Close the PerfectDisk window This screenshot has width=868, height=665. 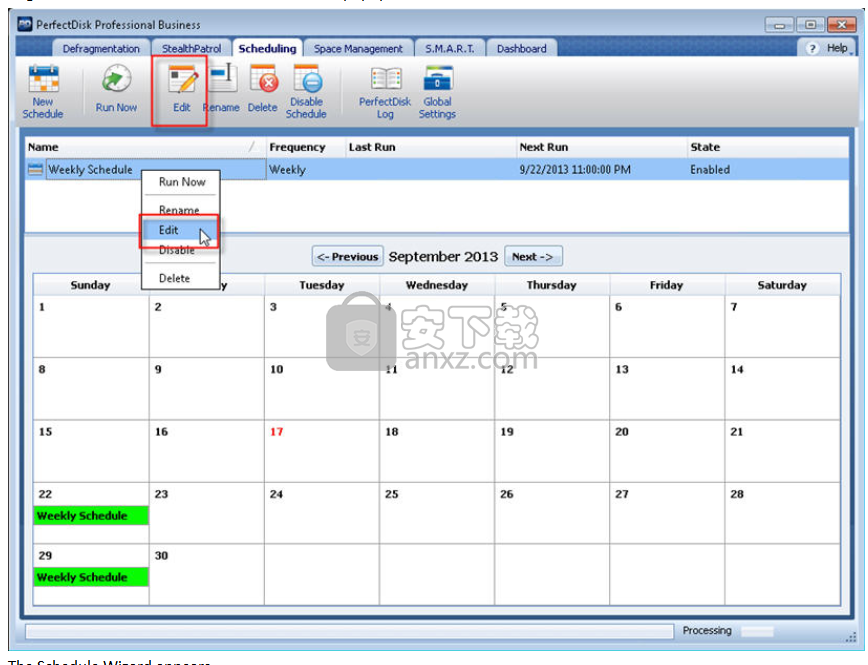(x=842, y=25)
